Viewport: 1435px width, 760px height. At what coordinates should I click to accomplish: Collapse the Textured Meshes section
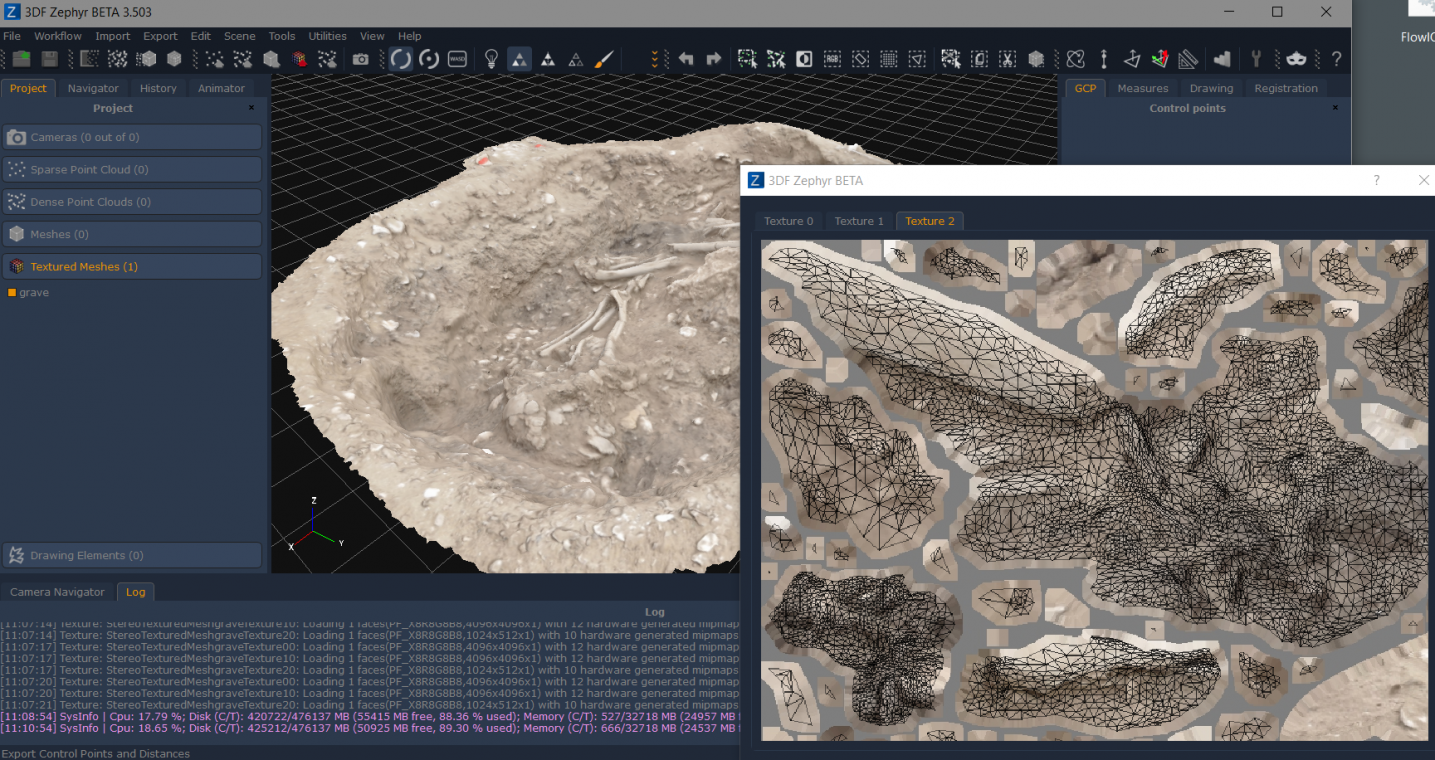[133, 267]
